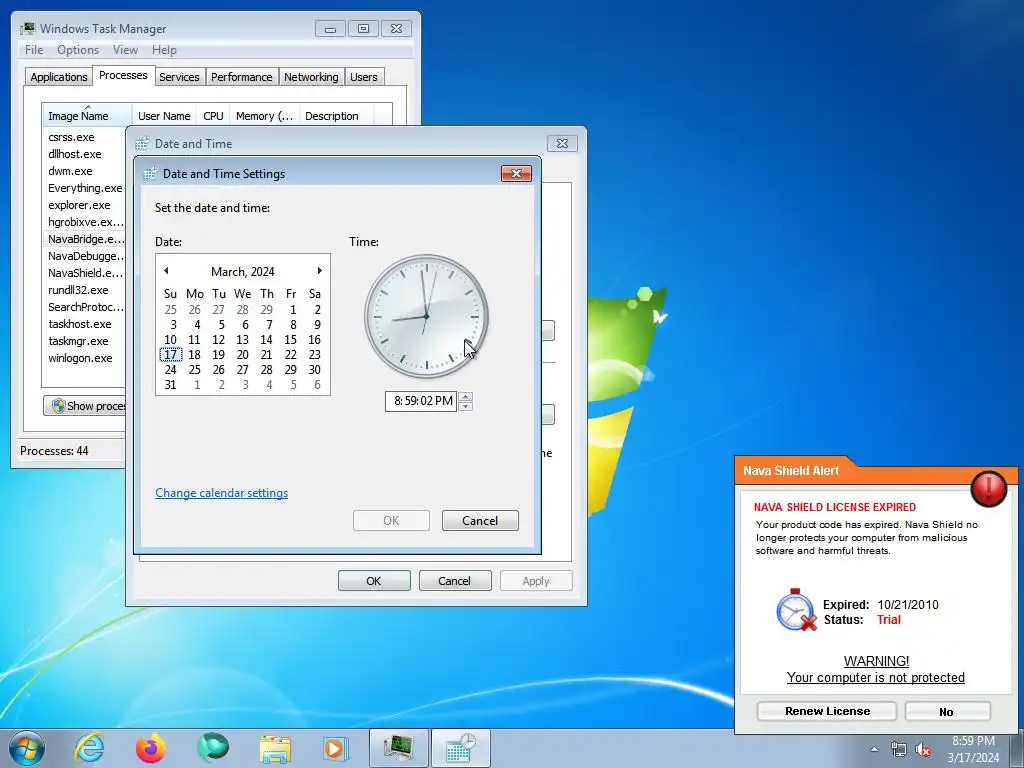Click Show processes from all users button

85,406
